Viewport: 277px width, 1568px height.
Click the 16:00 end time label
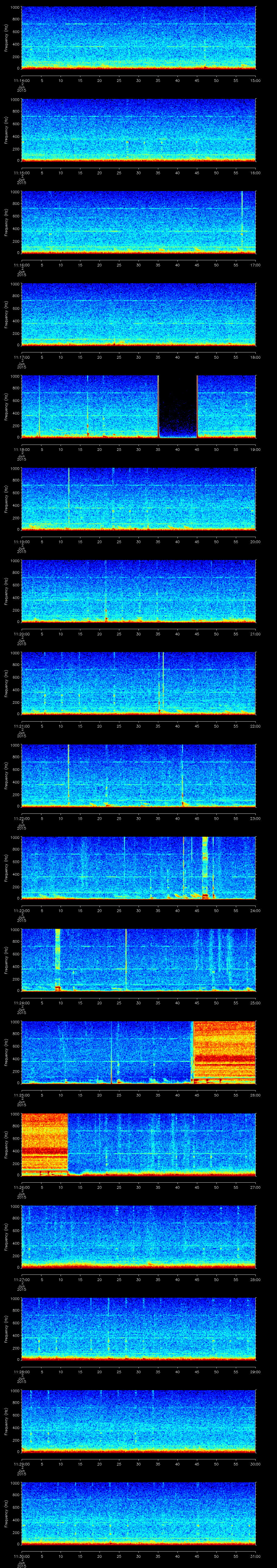(x=255, y=173)
